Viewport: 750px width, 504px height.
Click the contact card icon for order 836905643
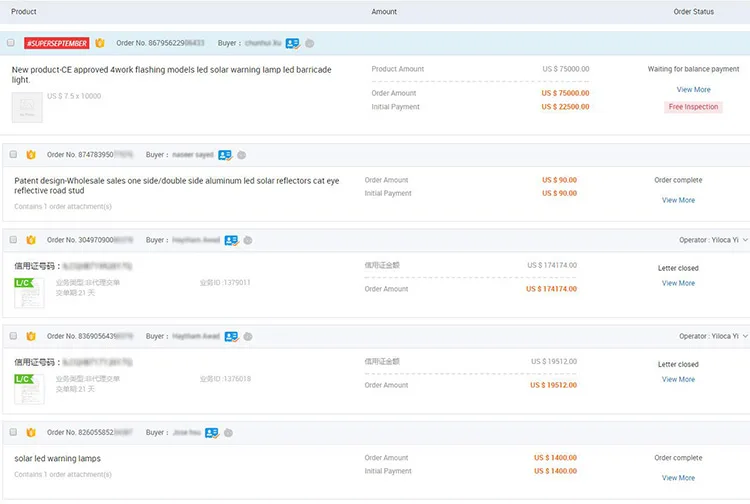pos(231,336)
